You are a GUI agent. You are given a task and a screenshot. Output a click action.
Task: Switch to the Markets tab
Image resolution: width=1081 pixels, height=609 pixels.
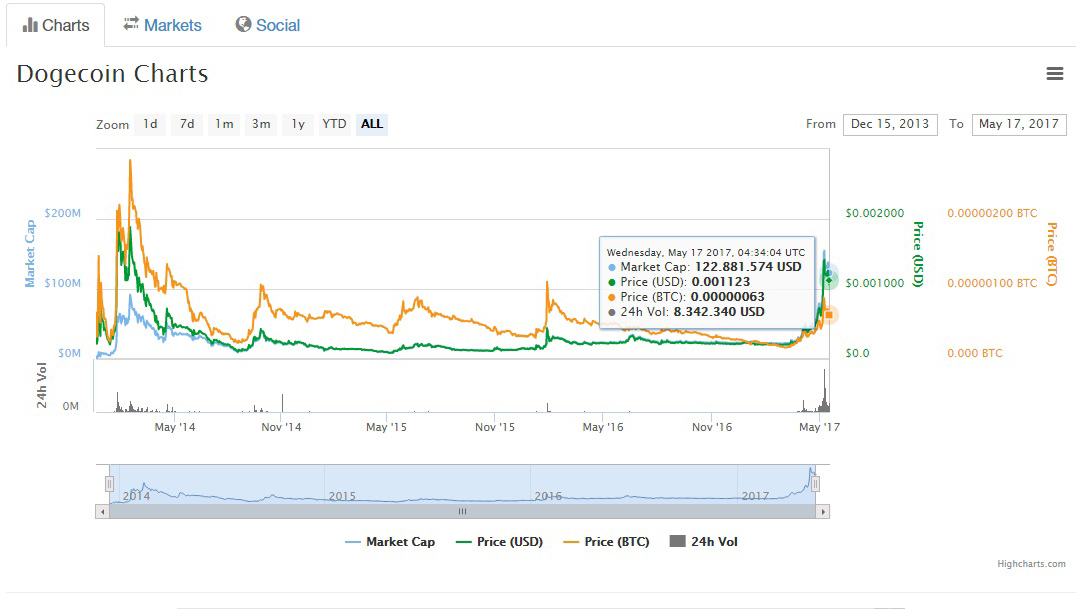pos(163,25)
